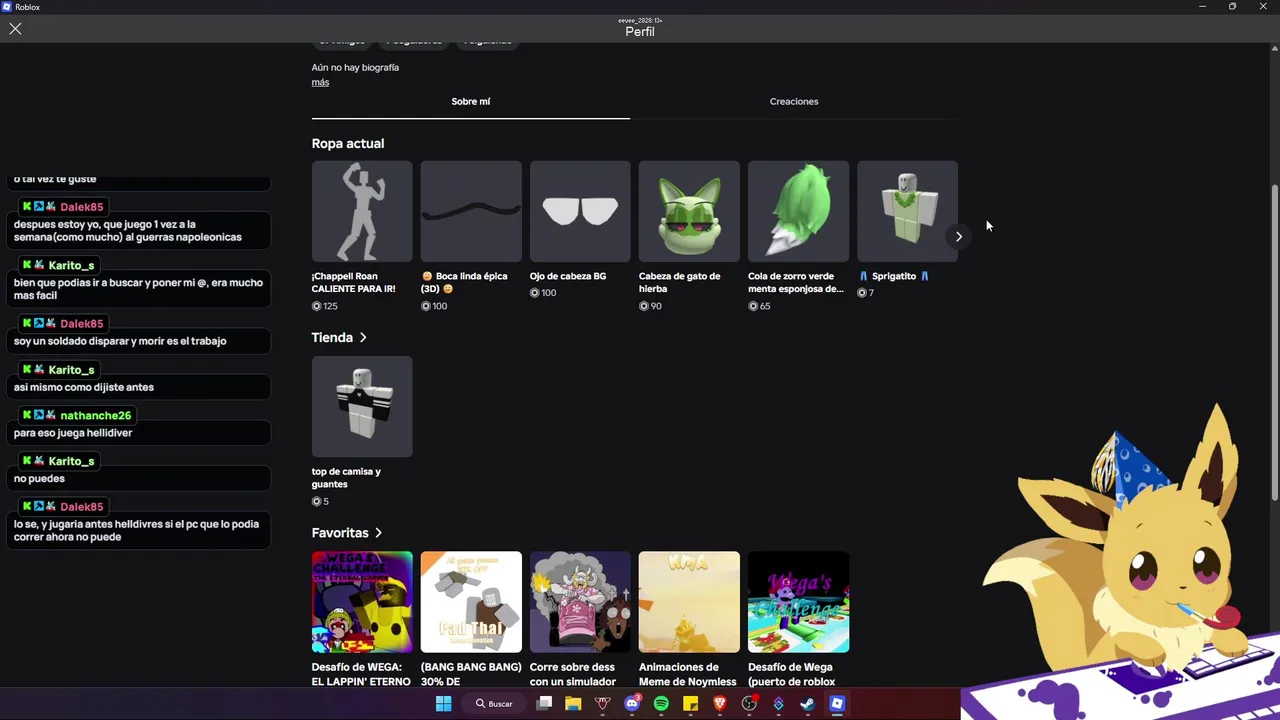
Task: Click the 'Aún no hay biografía' text
Action: click(x=355, y=67)
